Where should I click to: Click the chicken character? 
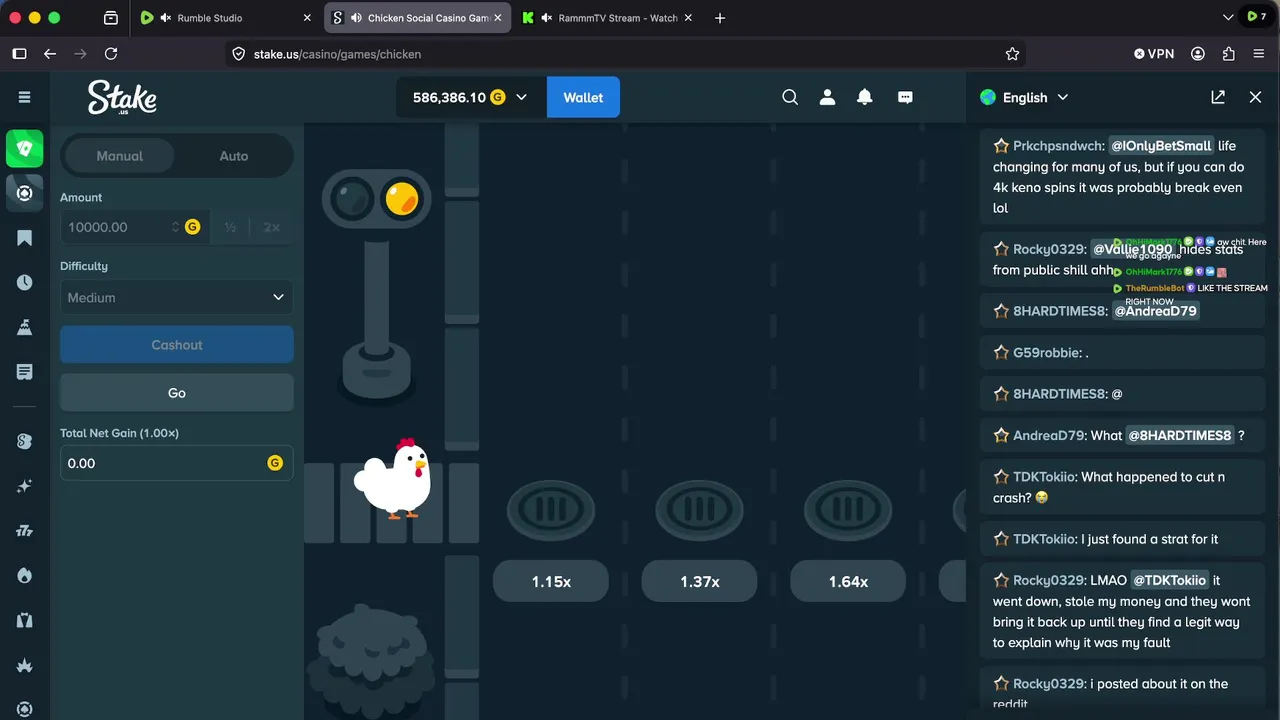click(393, 479)
